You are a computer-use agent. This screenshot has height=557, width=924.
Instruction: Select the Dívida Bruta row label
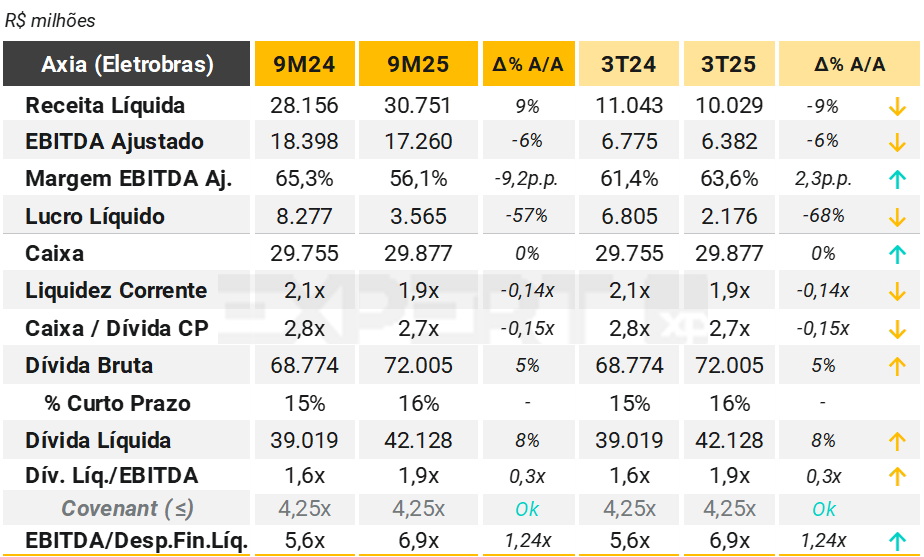tap(90, 366)
